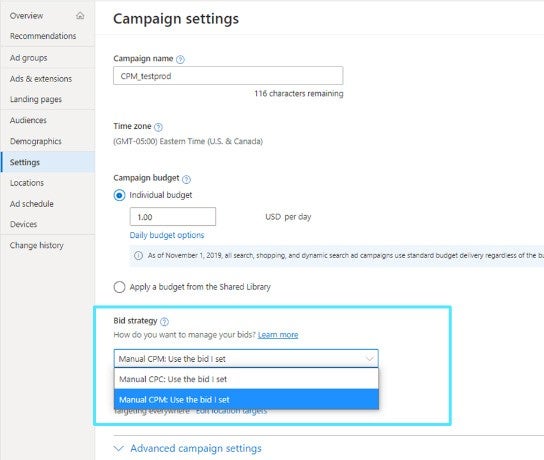This screenshot has height=460, width=544.
Task: Open Devices section
Action: coord(23,224)
